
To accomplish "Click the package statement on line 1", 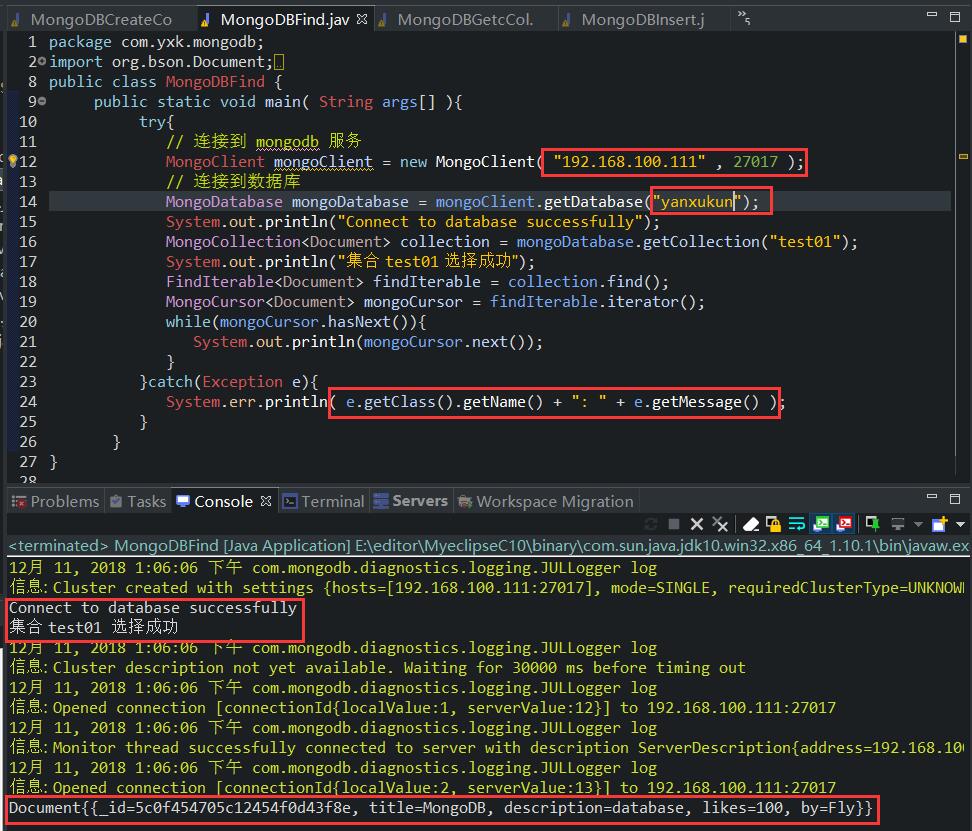I will pyautogui.click(x=156, y=42).
